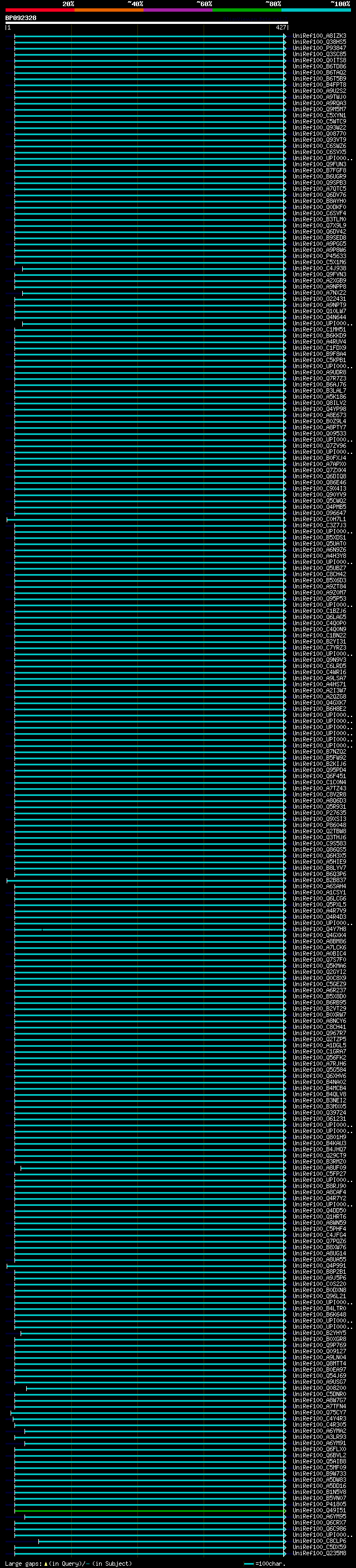Select the UniRef100_C5GEZ9 label
The height and width of the screenshot is (1568, 356).
point(319,985)
